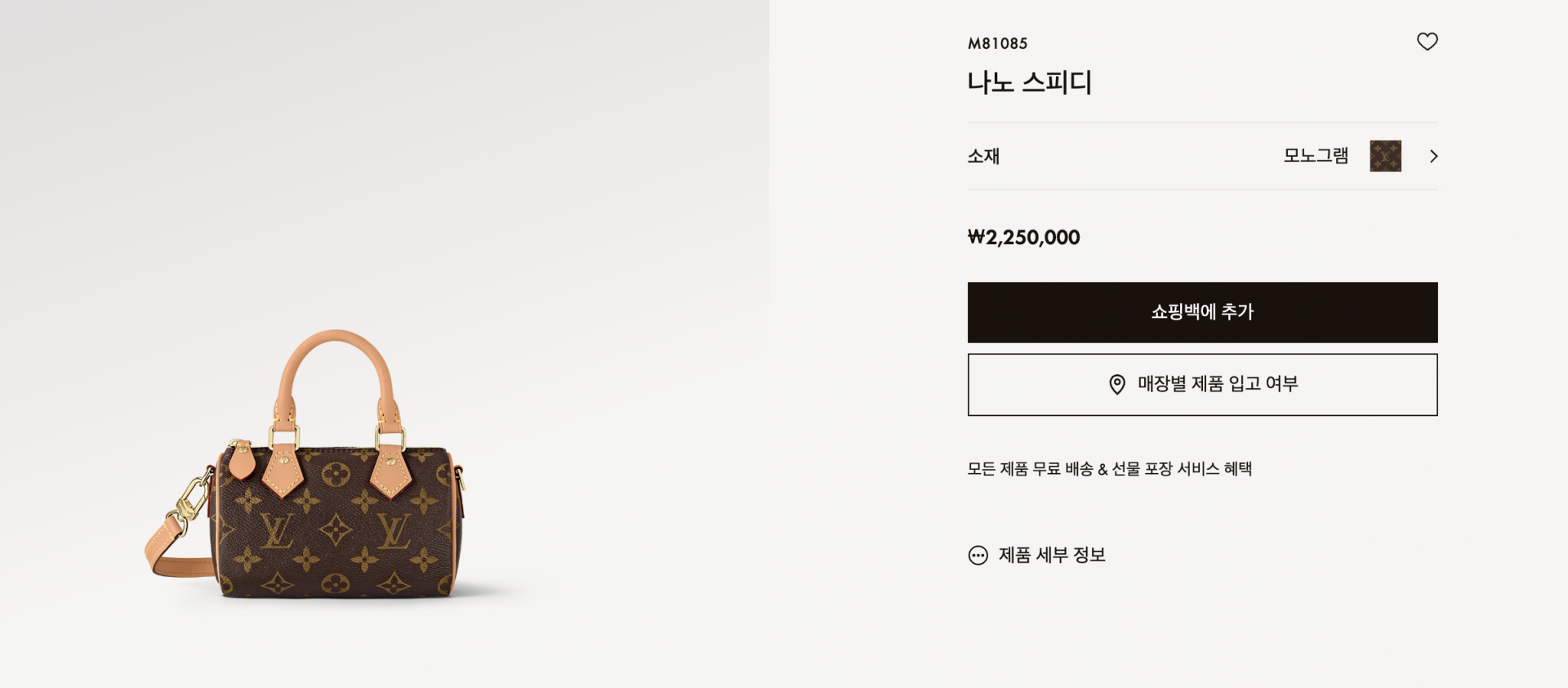The height and width of the screenshot is (688, 1568).
Task: Click the ellipsis circle icon beside 제품 세부 정보
Action: coord(978,556)
